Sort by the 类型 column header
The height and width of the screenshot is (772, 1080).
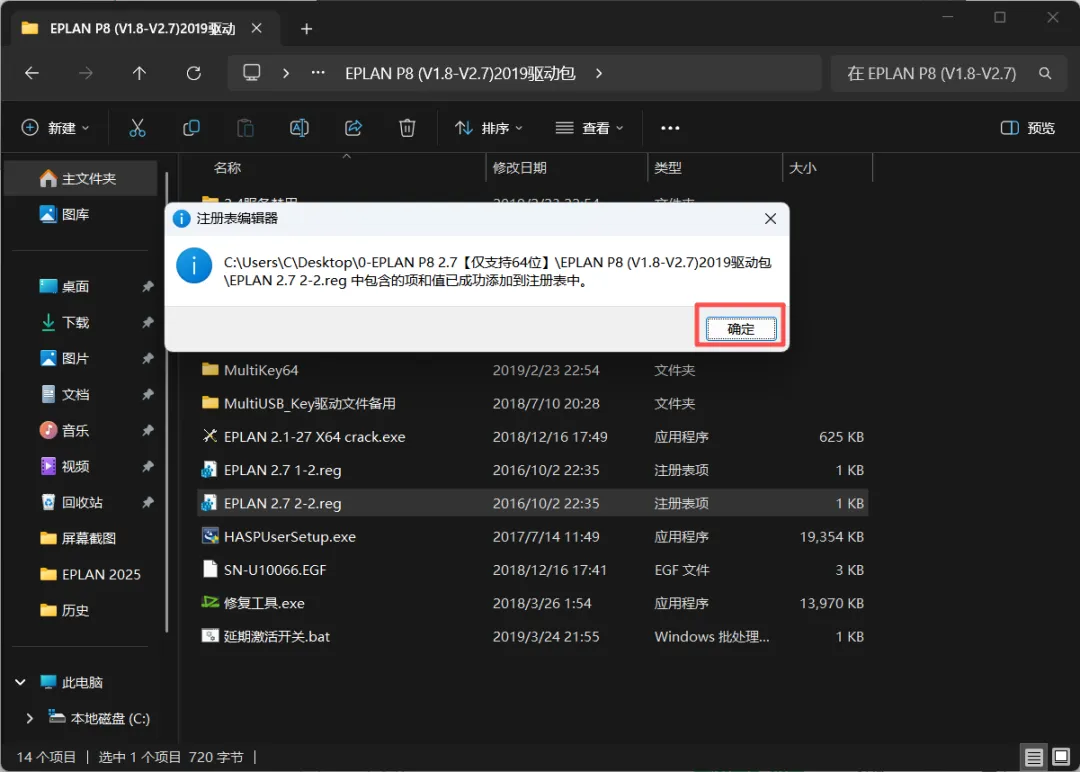tap(667, 168)
